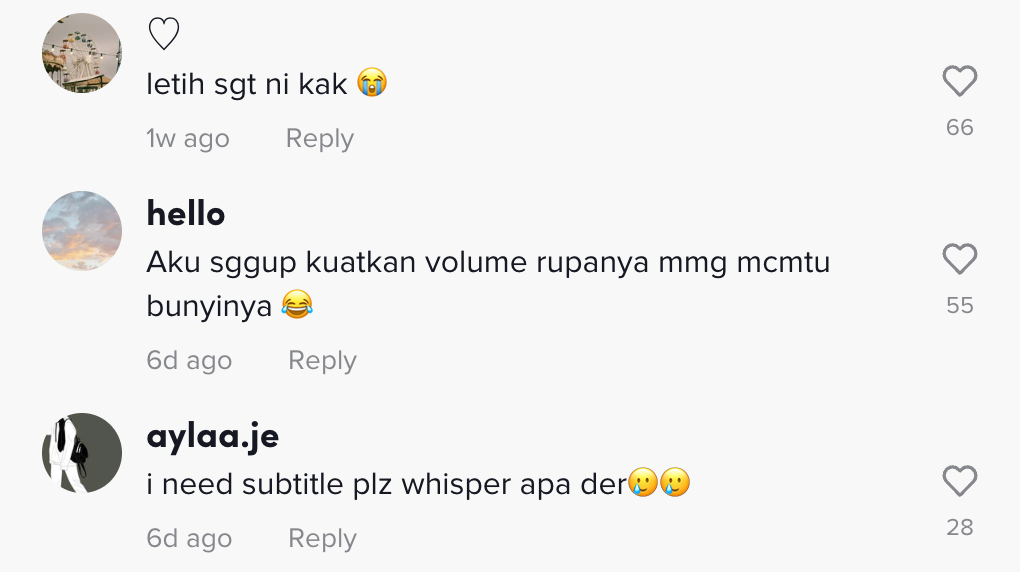Open the heart-symbol username at top
This screenshot has width=1020, height=572.
point(164,33)
